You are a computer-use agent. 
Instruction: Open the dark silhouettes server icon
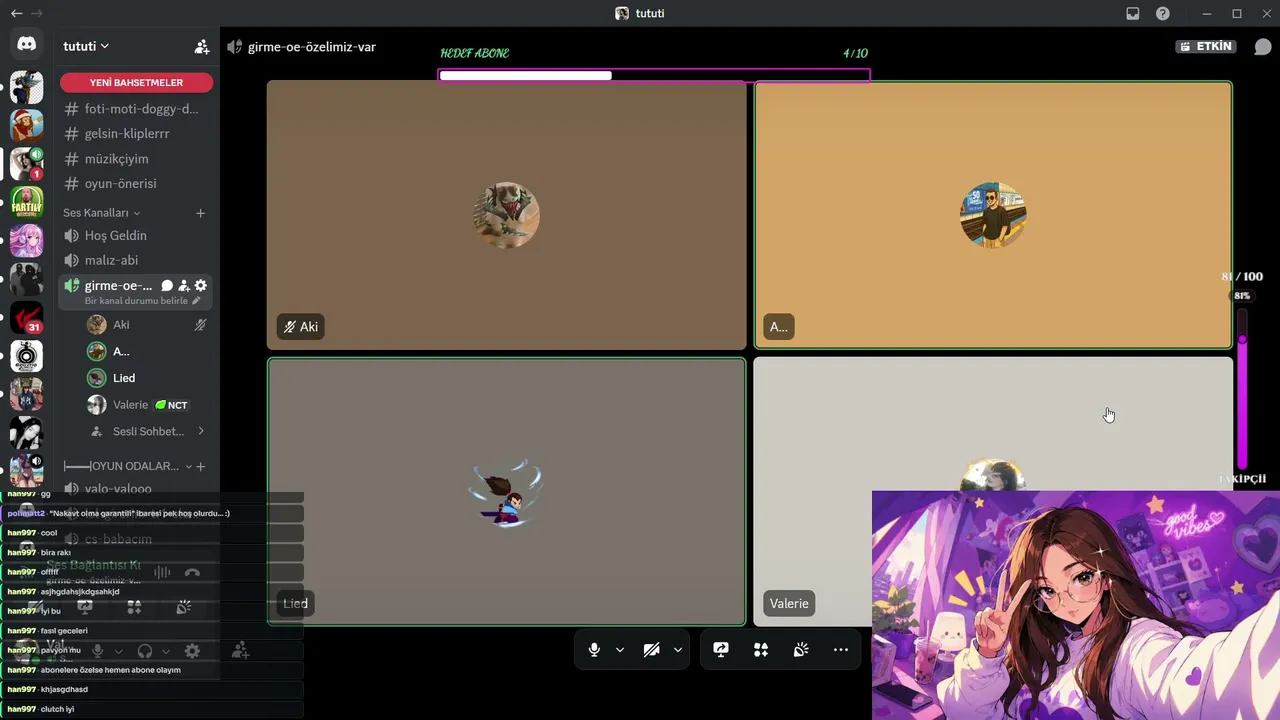(26, 279)
